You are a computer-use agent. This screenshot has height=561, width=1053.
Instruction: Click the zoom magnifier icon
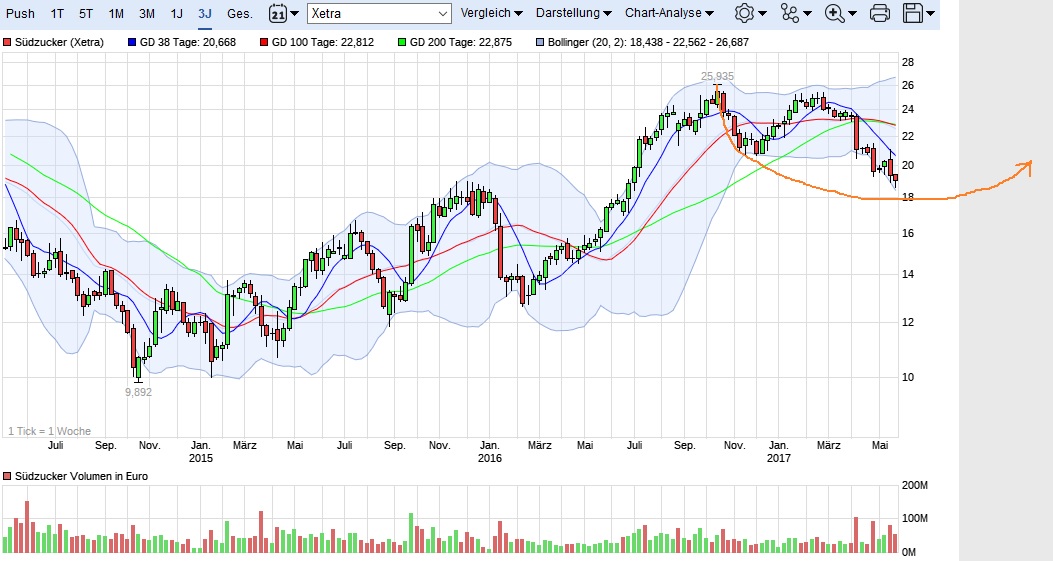click(x=834, y=13)
